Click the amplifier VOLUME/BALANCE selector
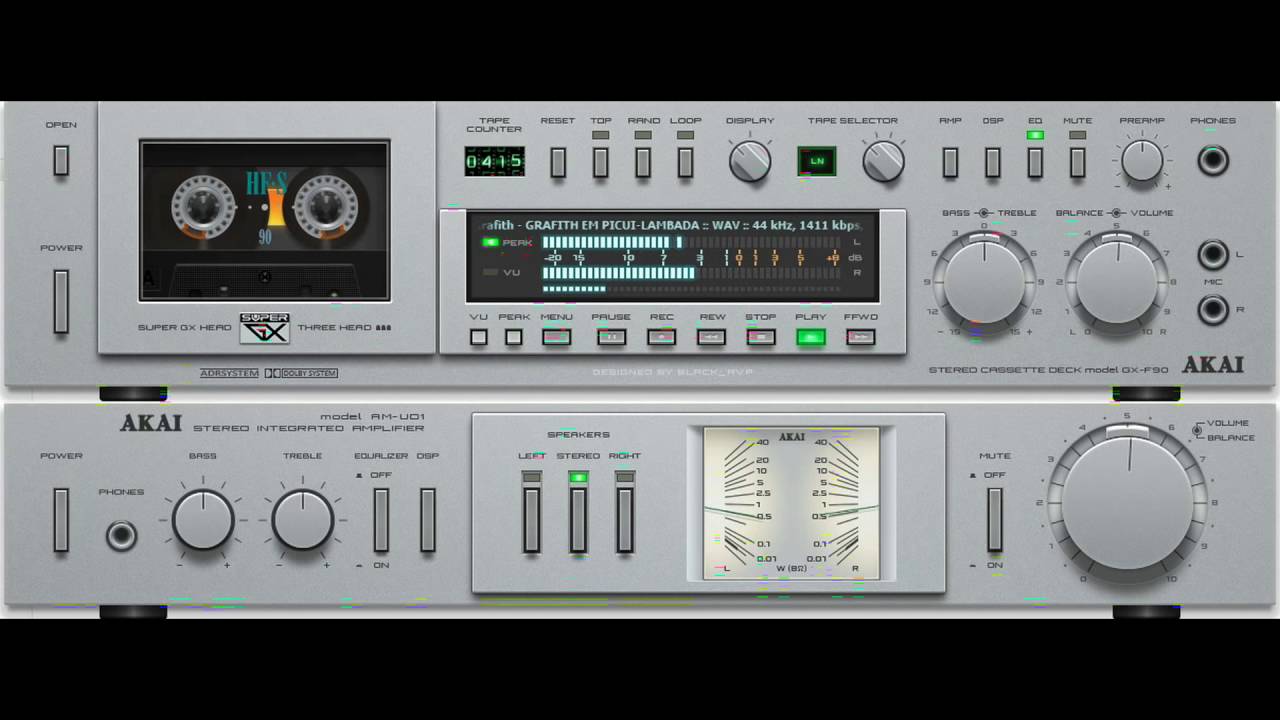Image resolution: width=1280 pixels, height=720 pixels. coord(1197,430)
